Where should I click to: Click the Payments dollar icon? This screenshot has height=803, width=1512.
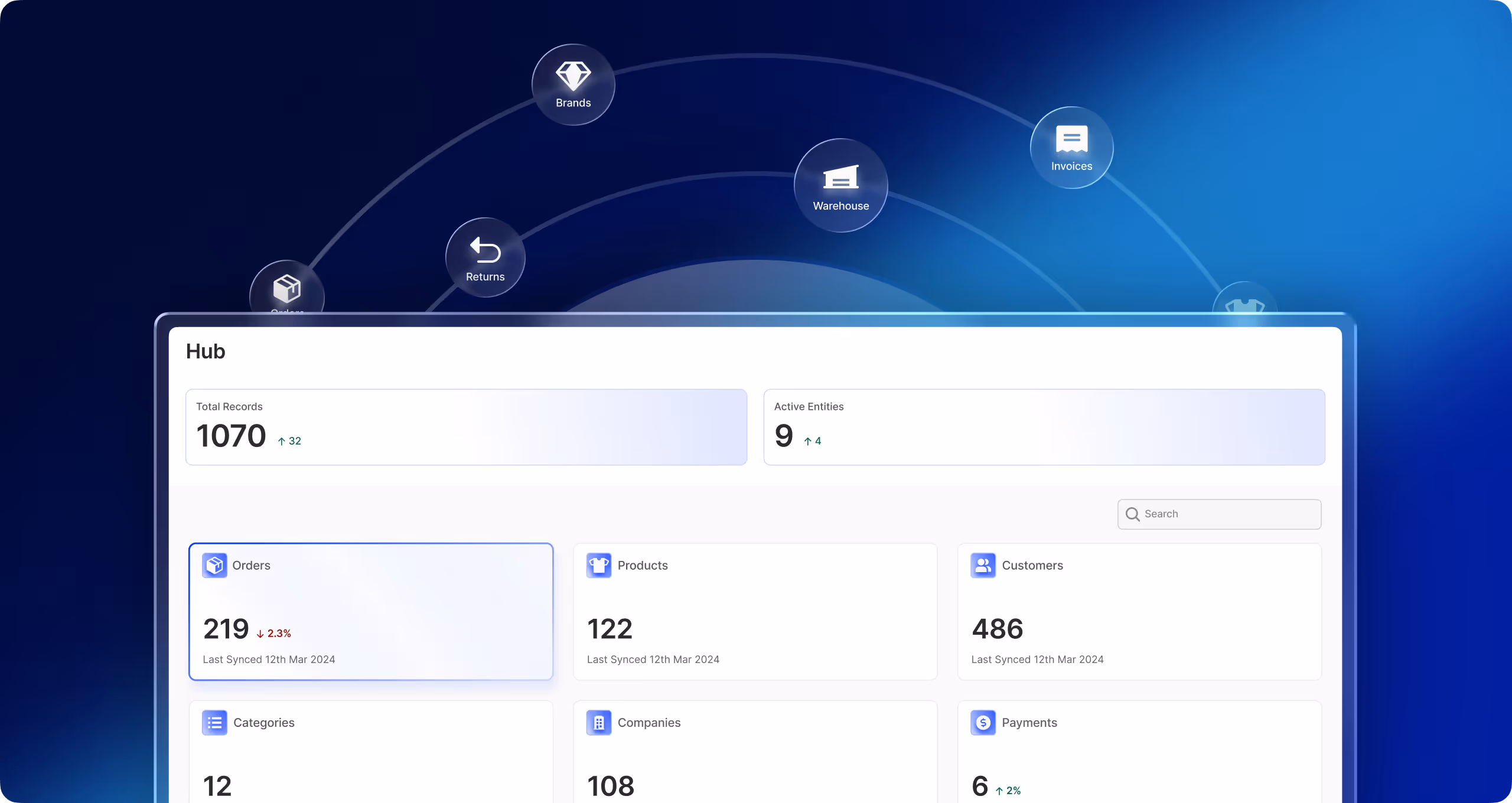pos(983,722)
